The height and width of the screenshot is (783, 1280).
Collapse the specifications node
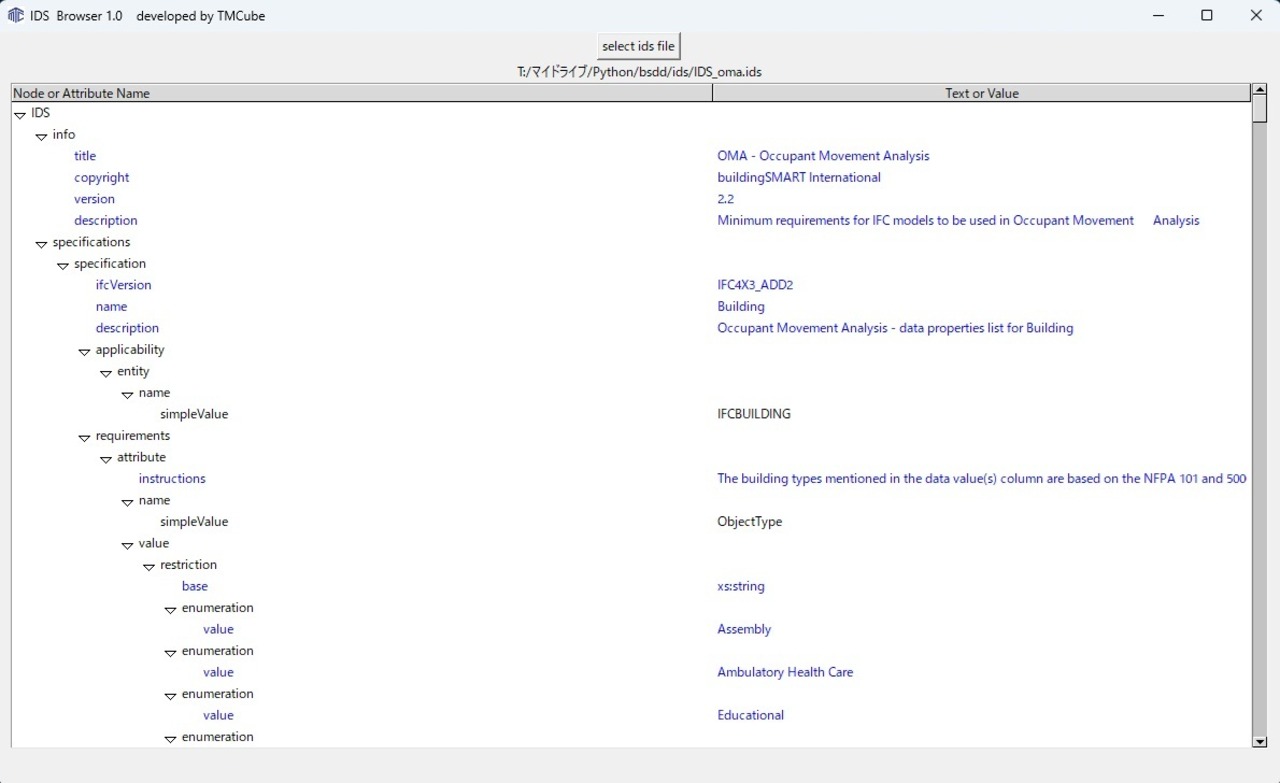point(41,243)
